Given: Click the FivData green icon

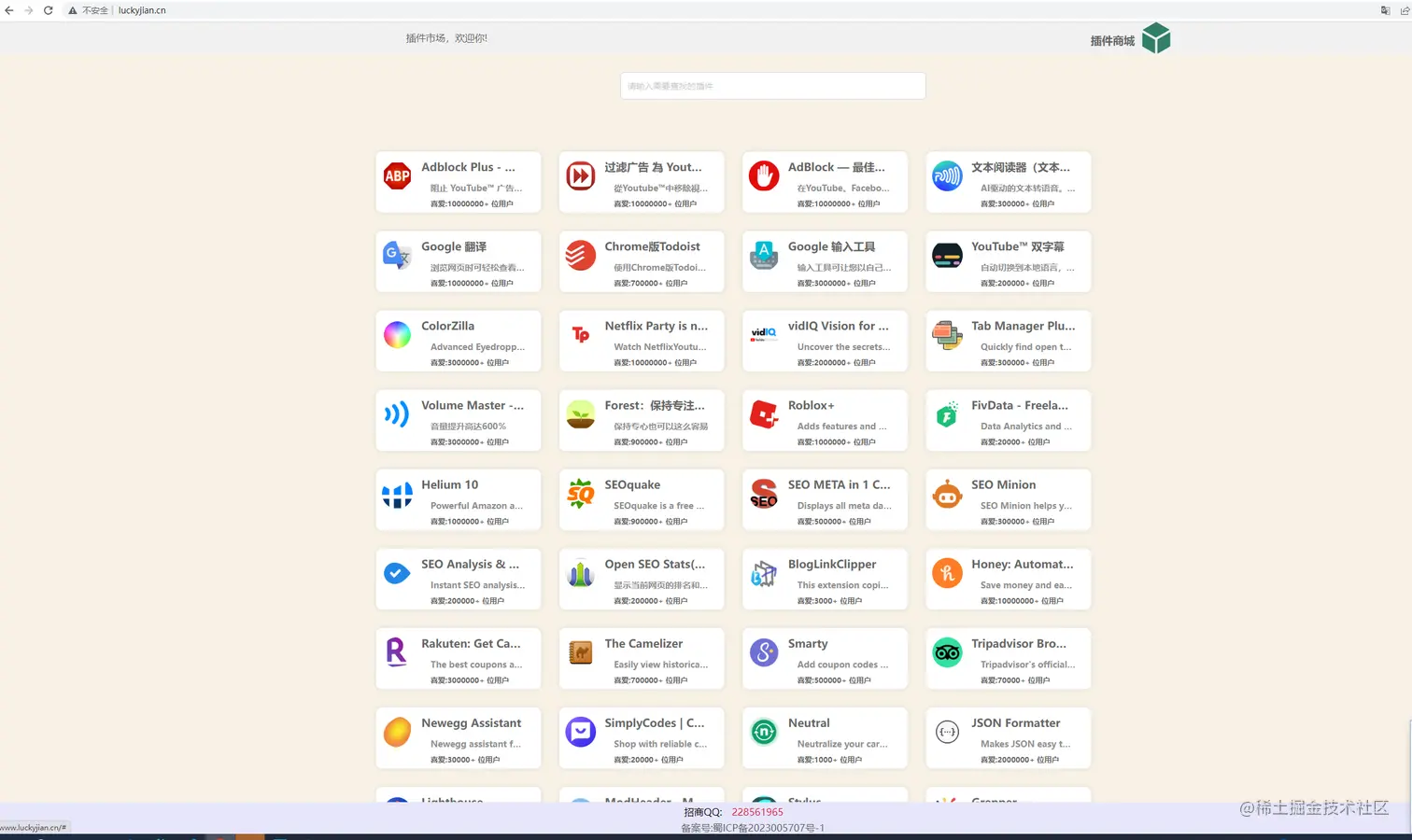Looking at the screenshot, I should (x=947, y=413).
